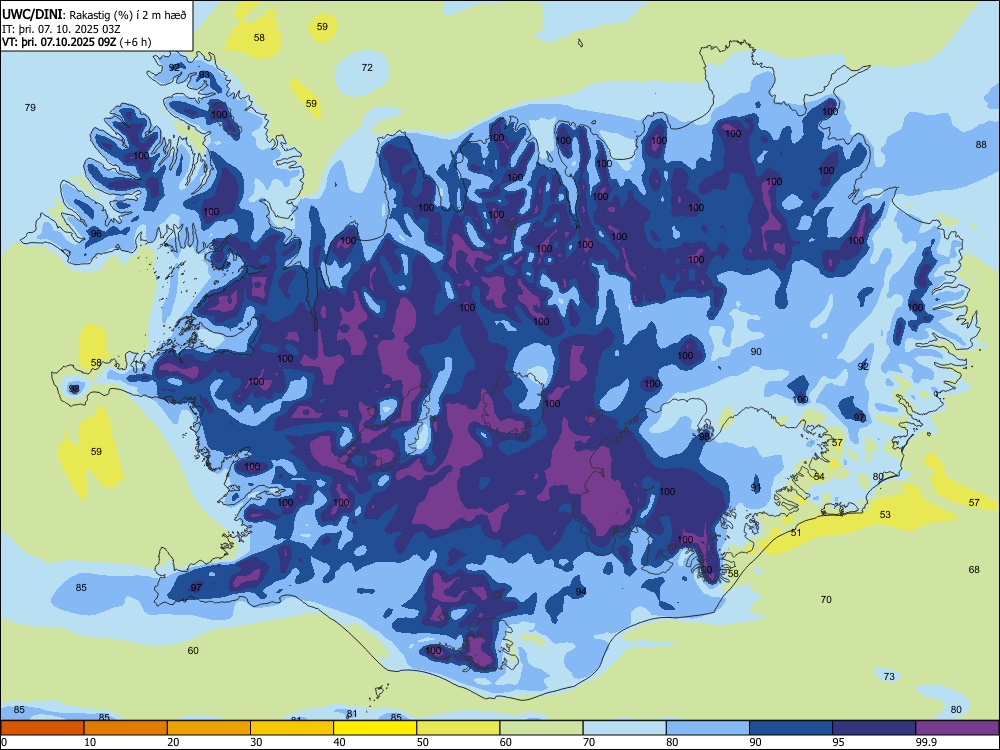Click the '96' value in the Westfjords
The height and width of the screenshot is (750, 1000).
96,233
